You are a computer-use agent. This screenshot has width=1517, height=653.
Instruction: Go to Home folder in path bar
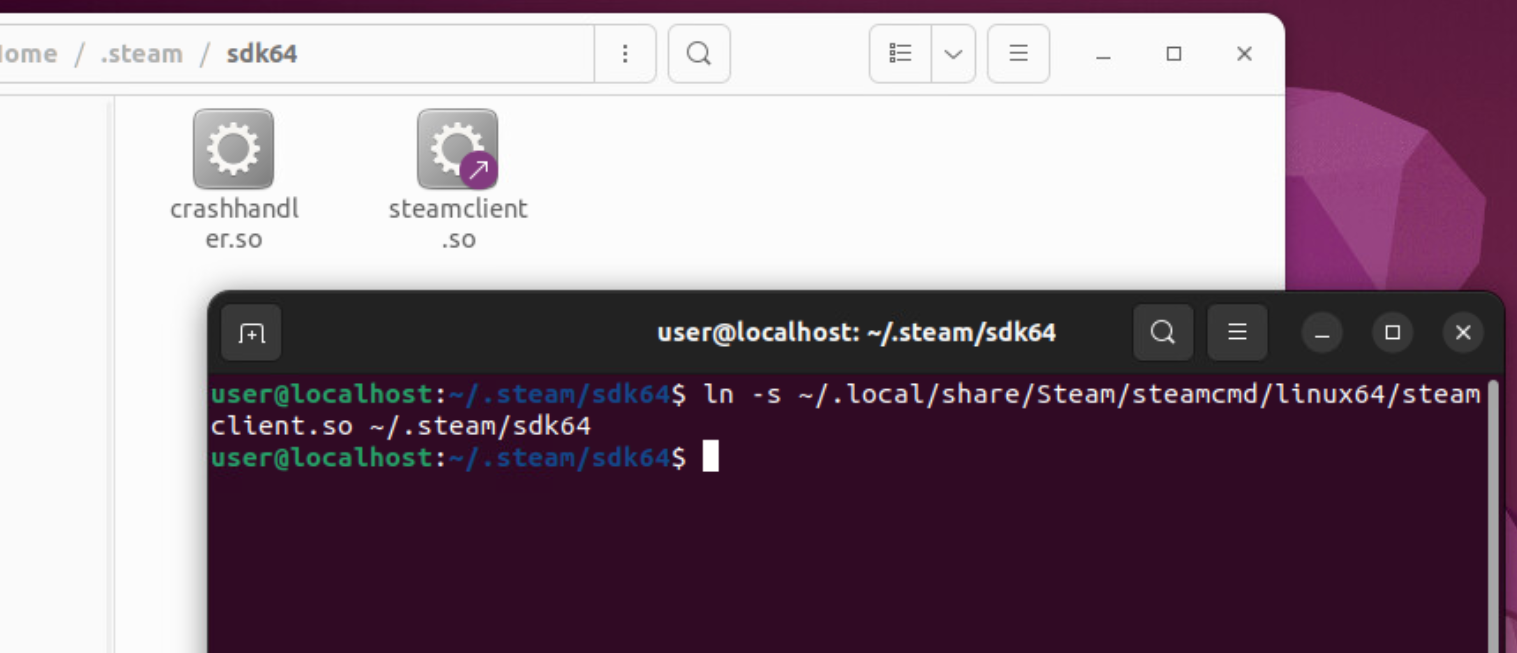point(28,54)
